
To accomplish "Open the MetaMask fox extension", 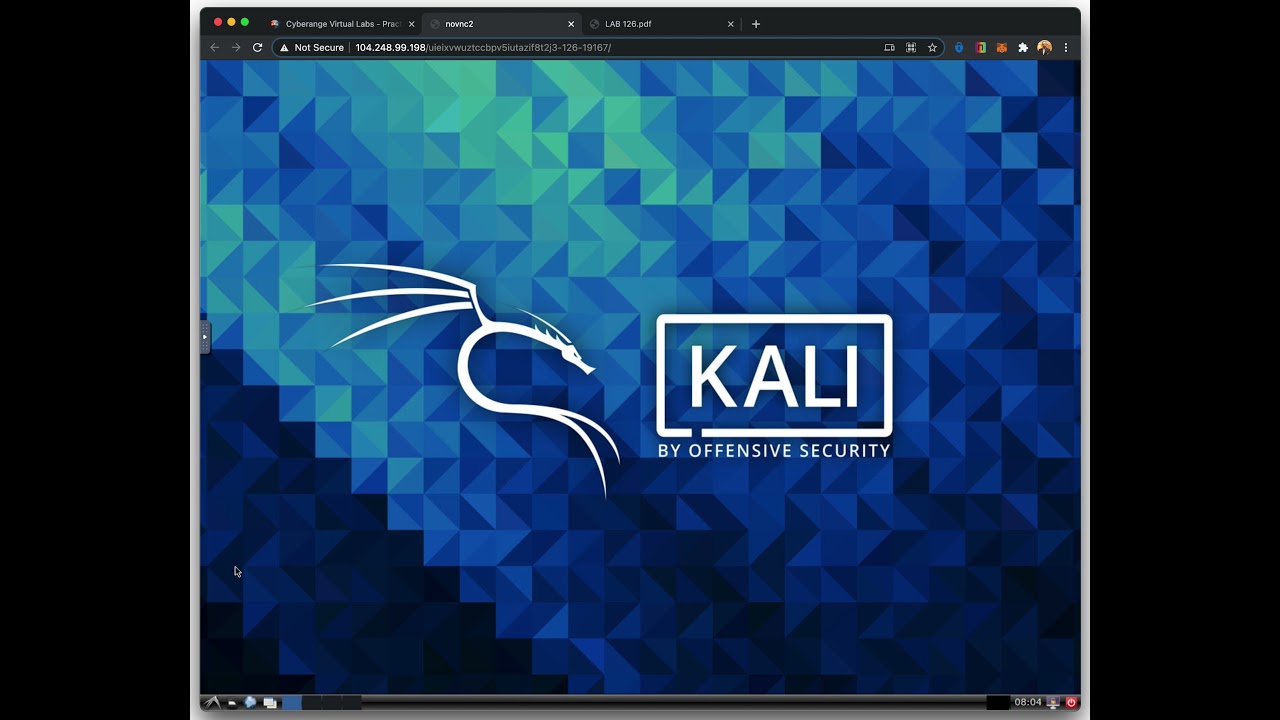I will [1002, 47].
